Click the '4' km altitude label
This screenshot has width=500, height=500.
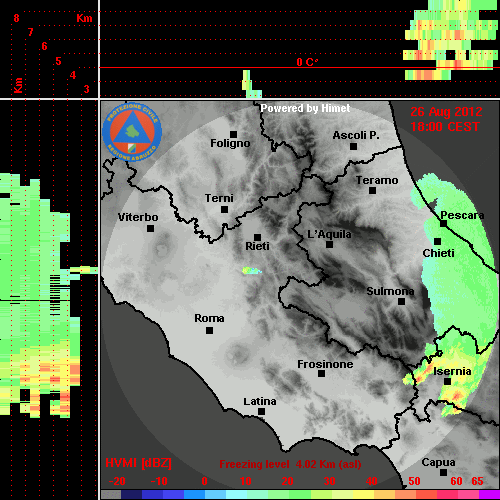coord(73,75)
